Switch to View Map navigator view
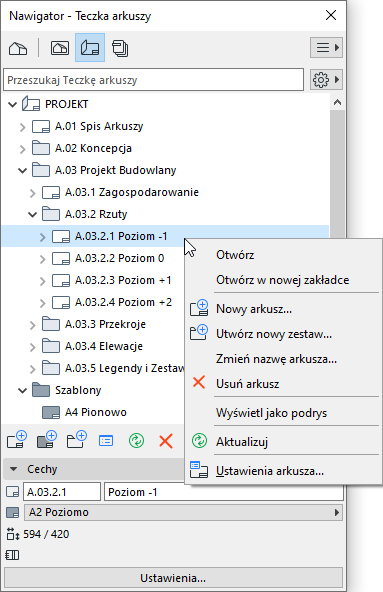383x592 pixels. pyautogui.click(x=60, y=48)
